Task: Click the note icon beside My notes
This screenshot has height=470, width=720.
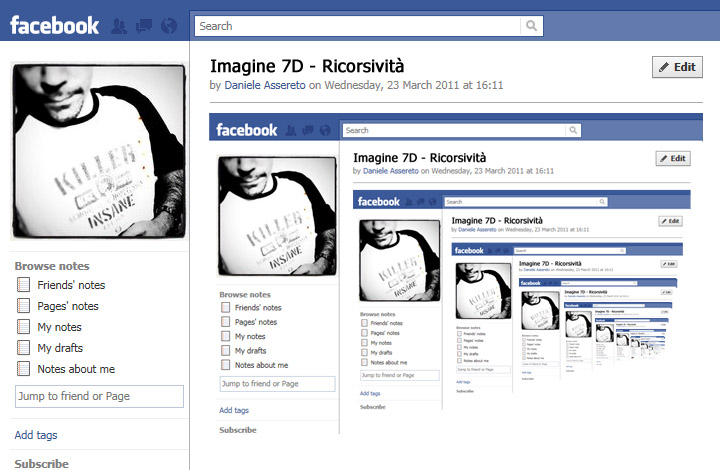Action: (23, 327)
